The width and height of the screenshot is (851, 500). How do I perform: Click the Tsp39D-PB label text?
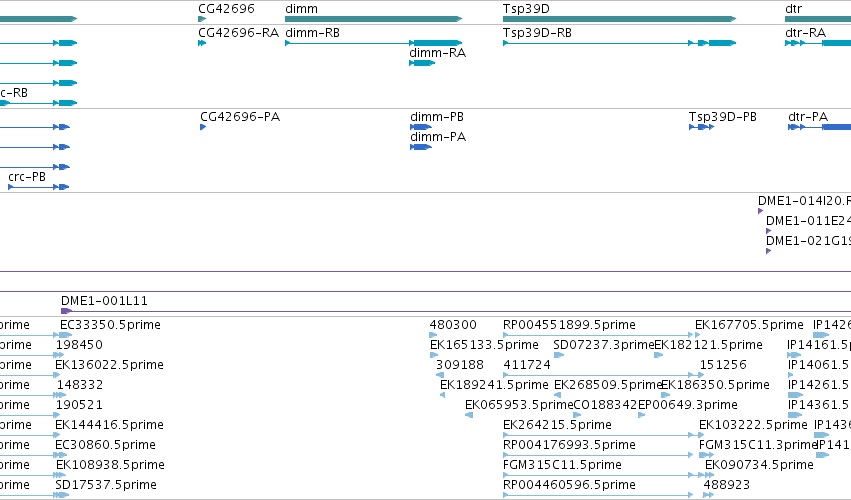722,117
